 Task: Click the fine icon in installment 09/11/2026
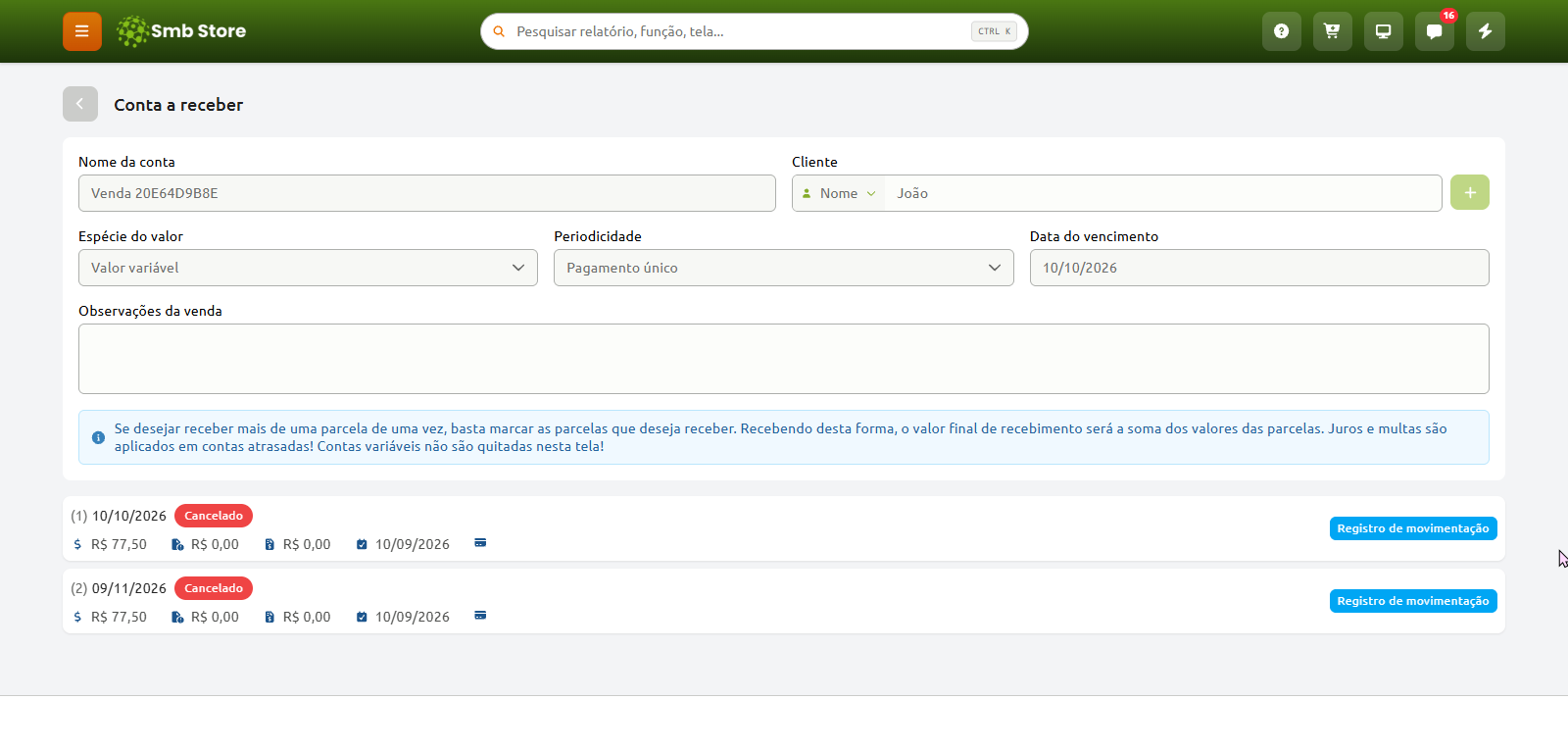177,617
